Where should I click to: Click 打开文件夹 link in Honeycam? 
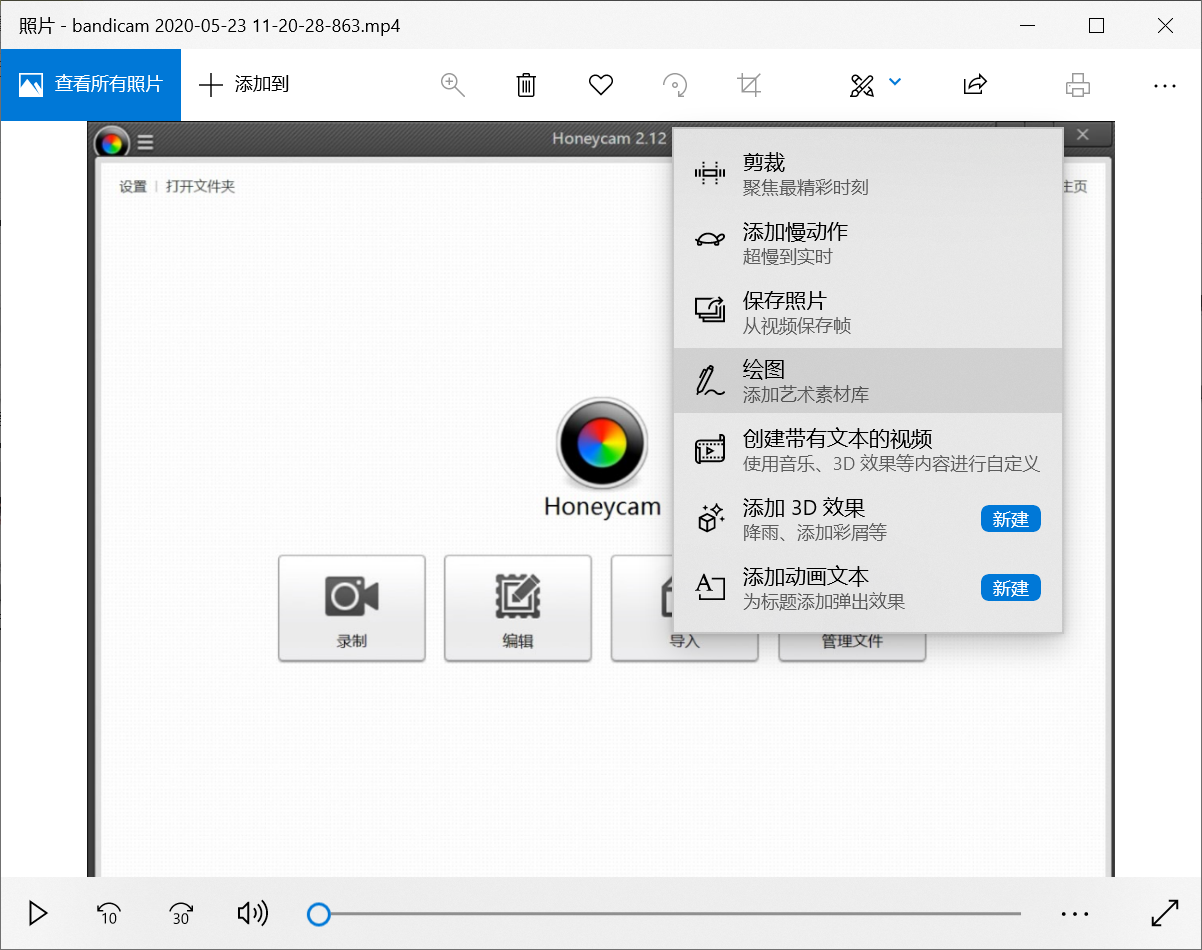pyautogui.click(x=200, y=186)
